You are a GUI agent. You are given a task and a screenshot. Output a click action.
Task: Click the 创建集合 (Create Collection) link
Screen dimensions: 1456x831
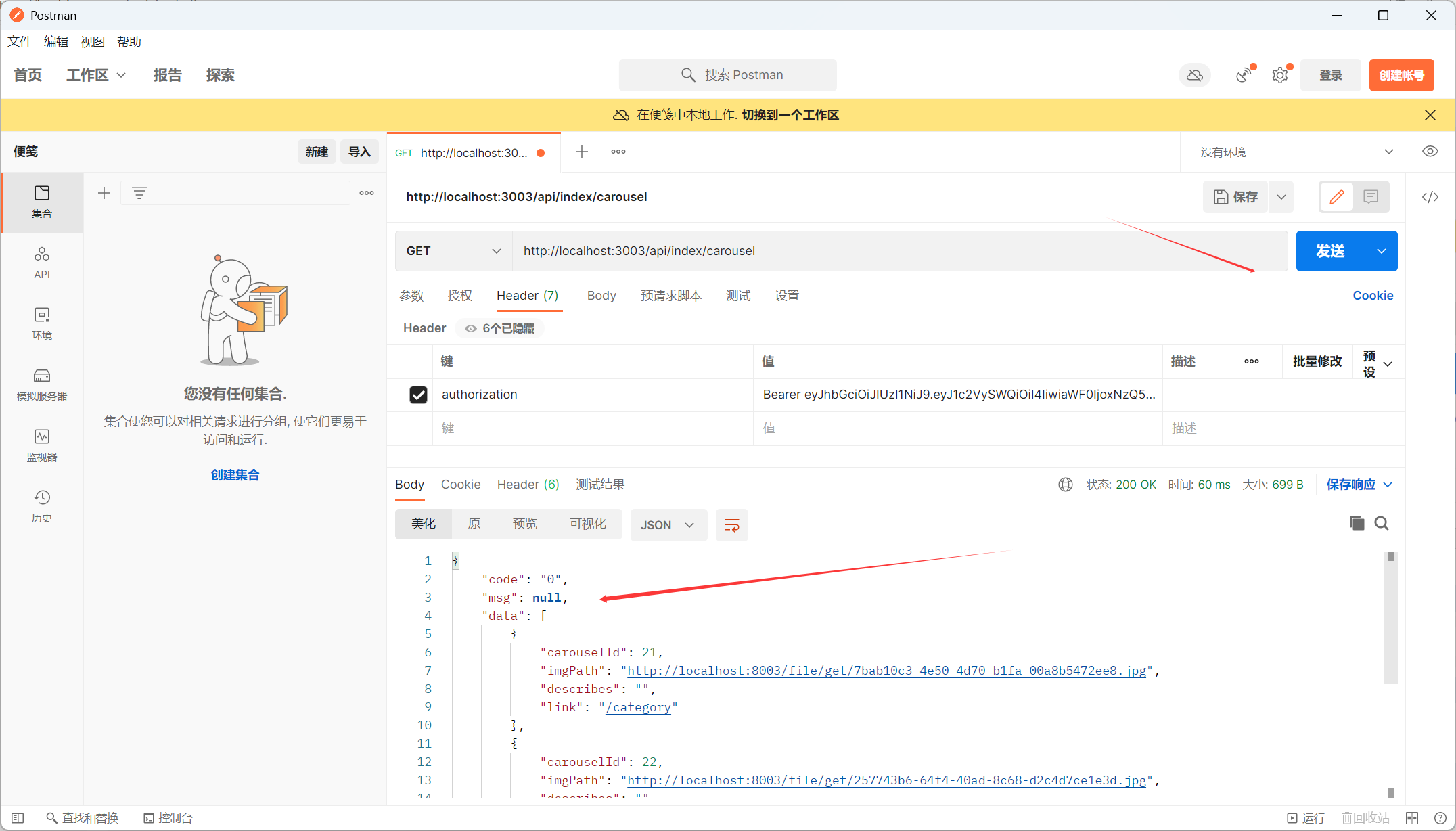(x=235, y=475)
